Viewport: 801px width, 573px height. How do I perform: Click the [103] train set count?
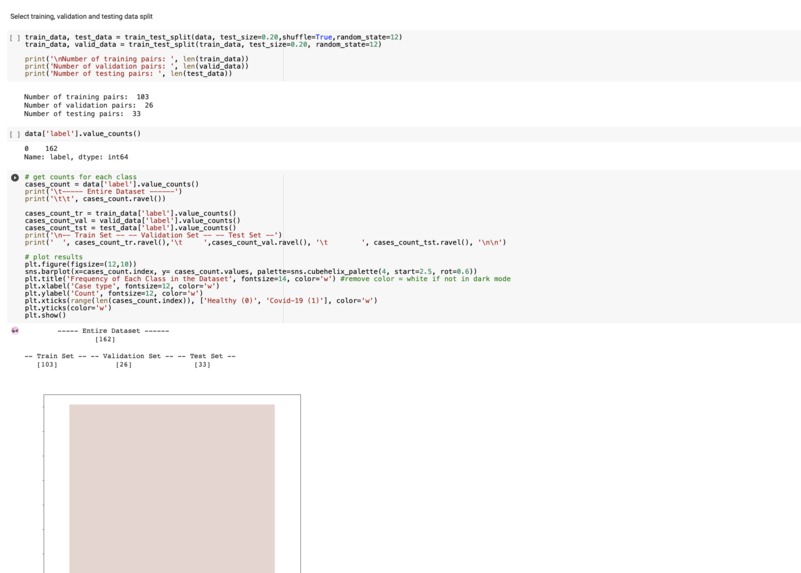(47, 365)
